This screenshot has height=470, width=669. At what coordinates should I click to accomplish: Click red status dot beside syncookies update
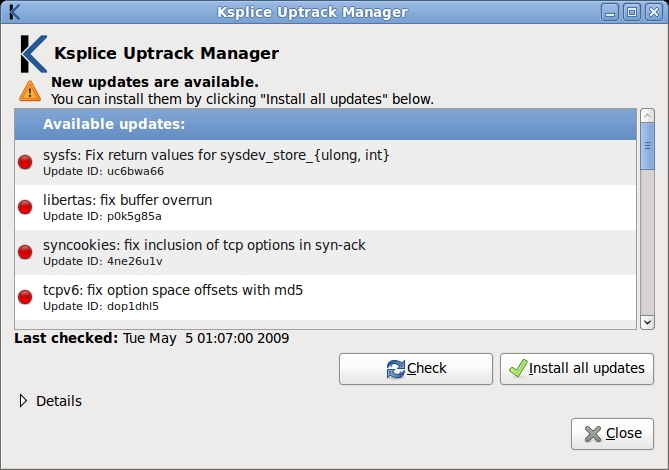(x=26, y=252)
